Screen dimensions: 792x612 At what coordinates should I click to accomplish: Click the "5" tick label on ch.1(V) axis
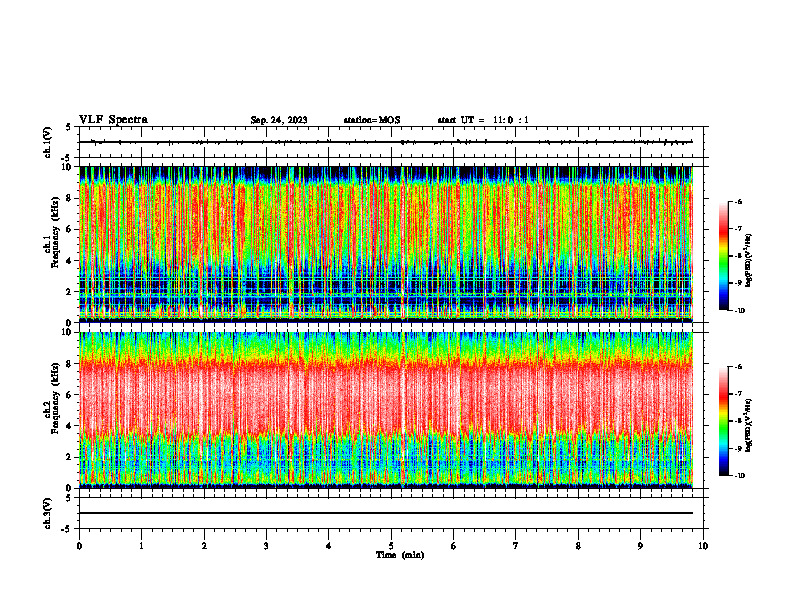pos(69,127)
